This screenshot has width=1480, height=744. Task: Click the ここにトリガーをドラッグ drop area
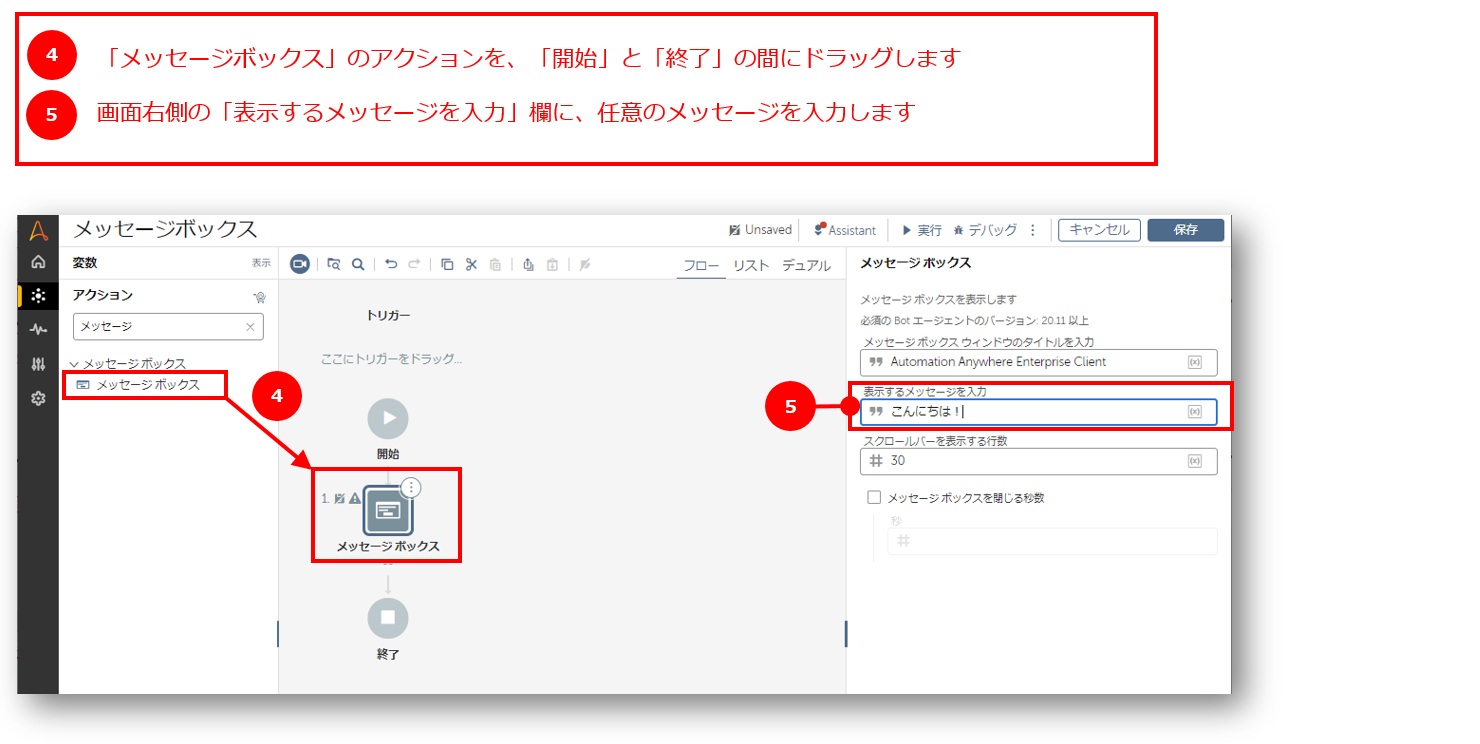tap(391, 358)
